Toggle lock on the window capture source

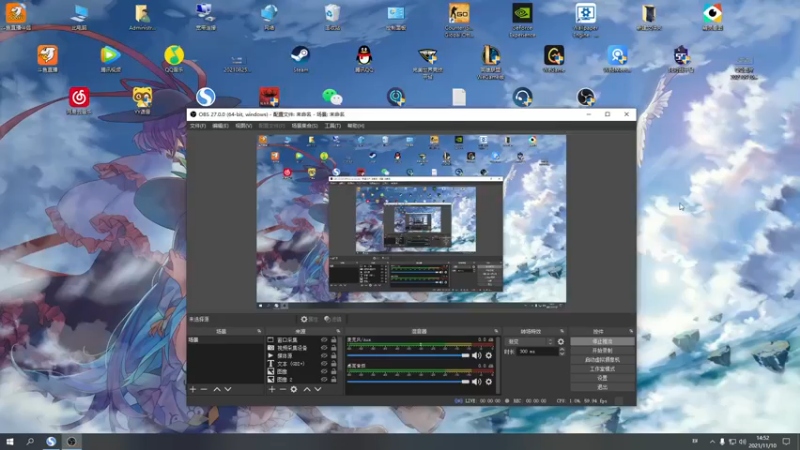(333, 340)
